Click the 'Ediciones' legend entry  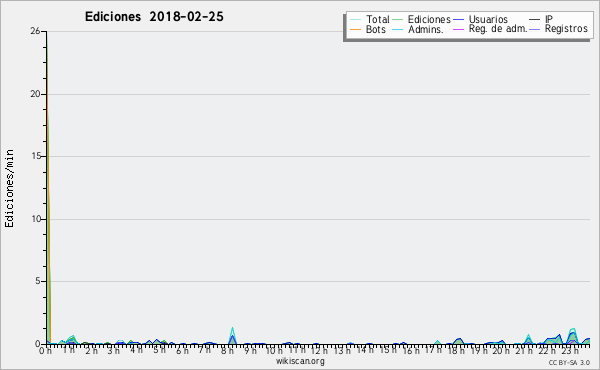click(x=429, y=19)
